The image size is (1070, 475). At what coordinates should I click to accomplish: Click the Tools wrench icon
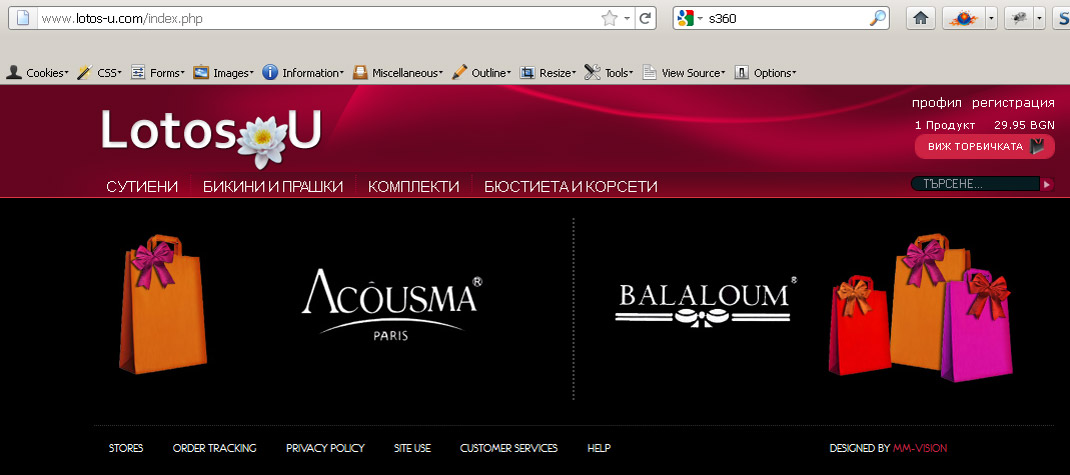click(x=592, y=72)
